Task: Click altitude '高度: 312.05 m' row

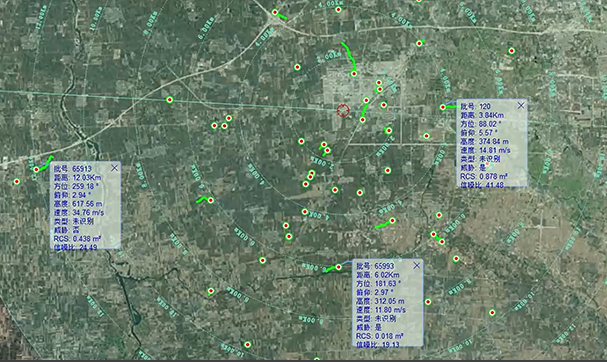Action: 381,301
